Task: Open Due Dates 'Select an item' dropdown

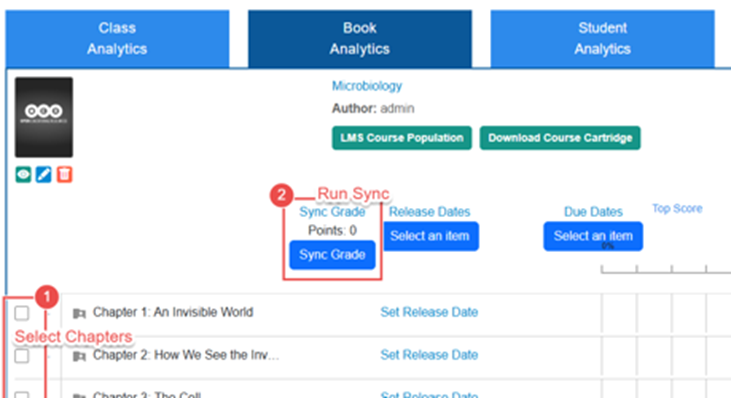Action: pyautogui.click(x=593, y=236)
